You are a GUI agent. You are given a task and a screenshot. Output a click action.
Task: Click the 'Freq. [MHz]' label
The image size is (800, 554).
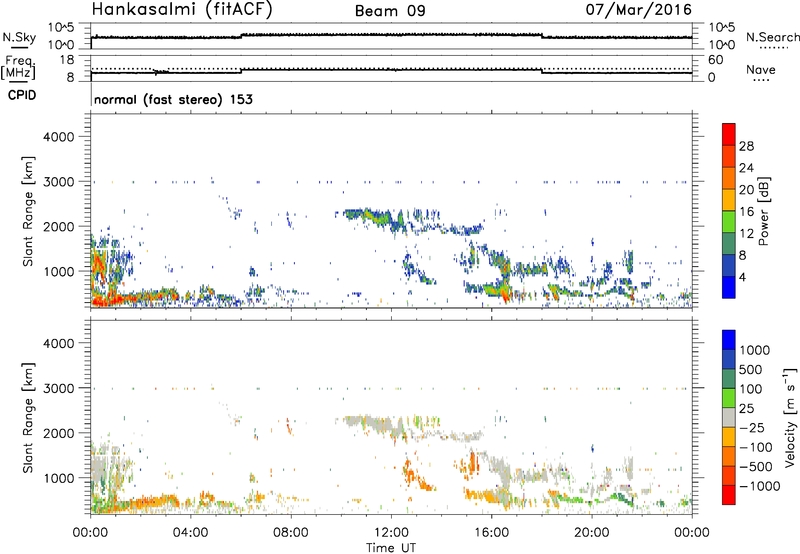click(19, 67)
